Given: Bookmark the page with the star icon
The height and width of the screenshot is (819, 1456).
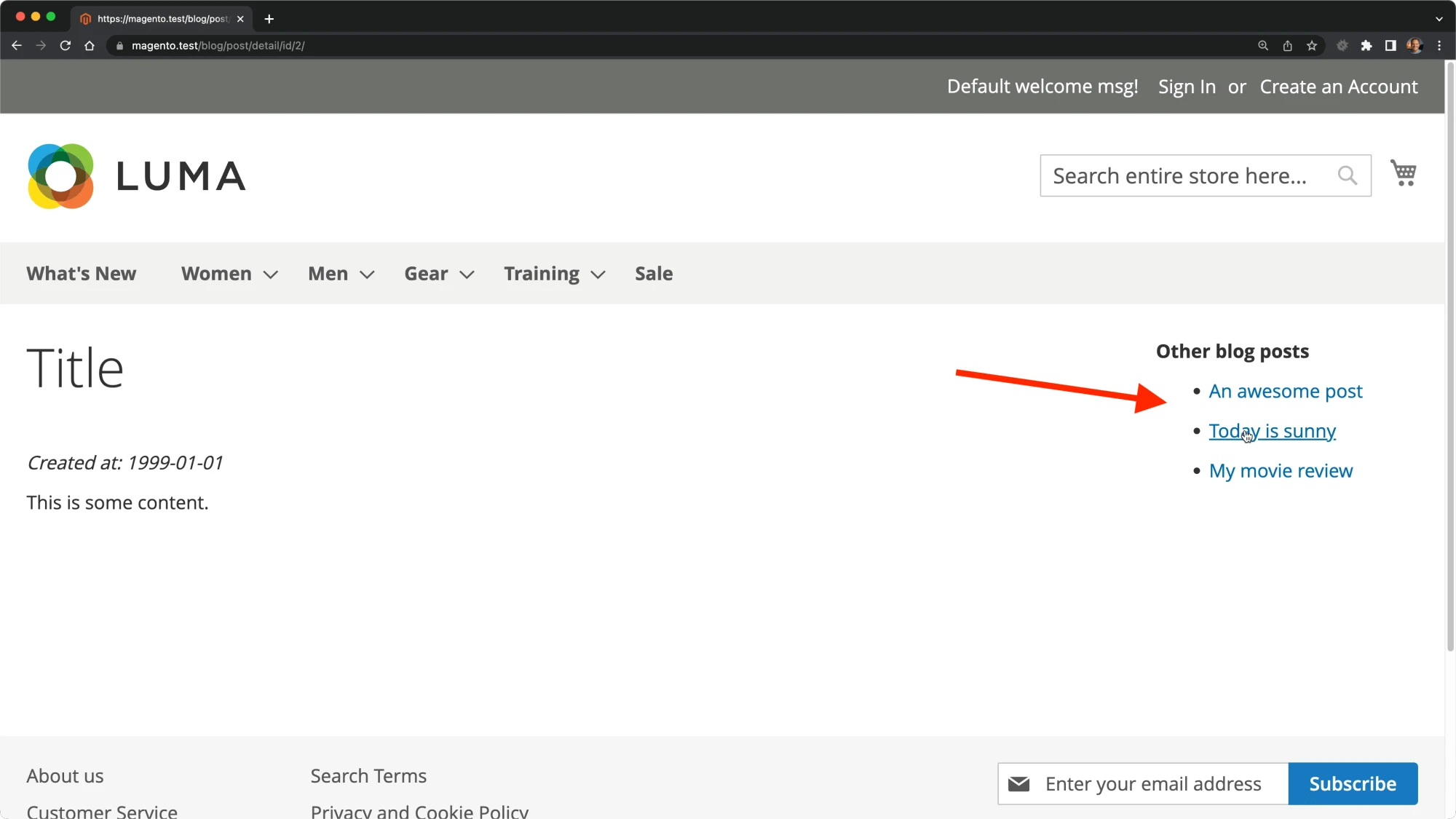Looking at the screenshot, I should pyautogui.click(x=1312, y=46).
